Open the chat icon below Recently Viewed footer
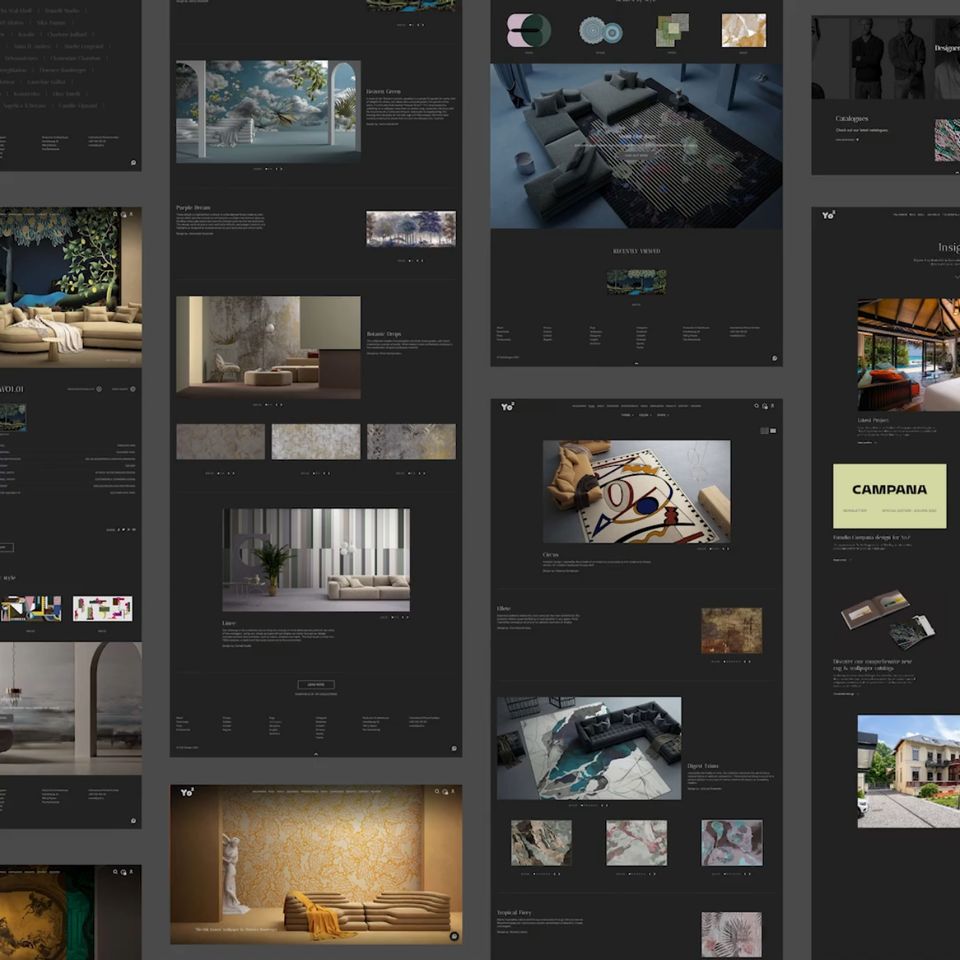960x960 pixels. pos(774,357)
